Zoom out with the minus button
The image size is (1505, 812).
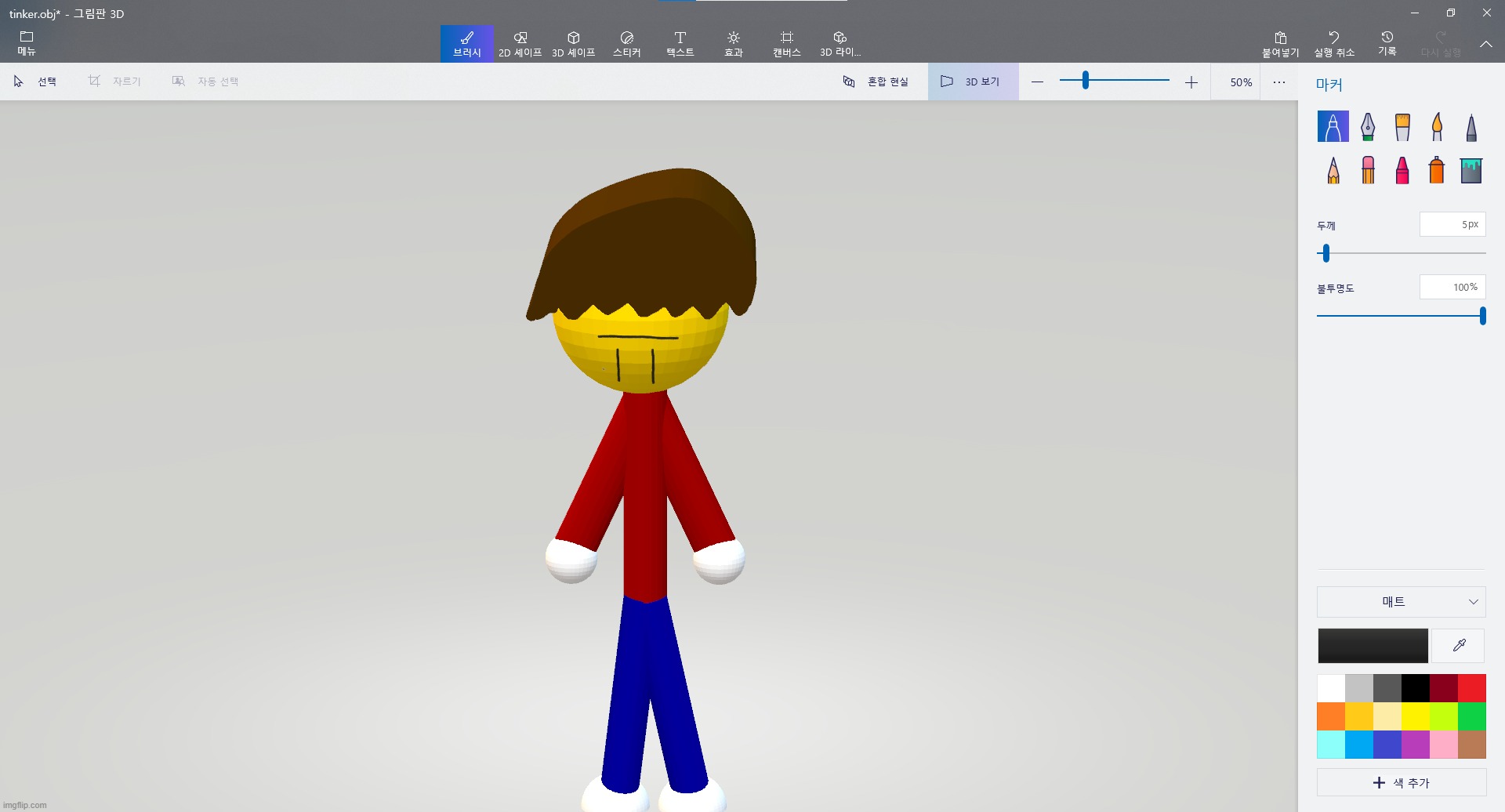click(1038, 82)
